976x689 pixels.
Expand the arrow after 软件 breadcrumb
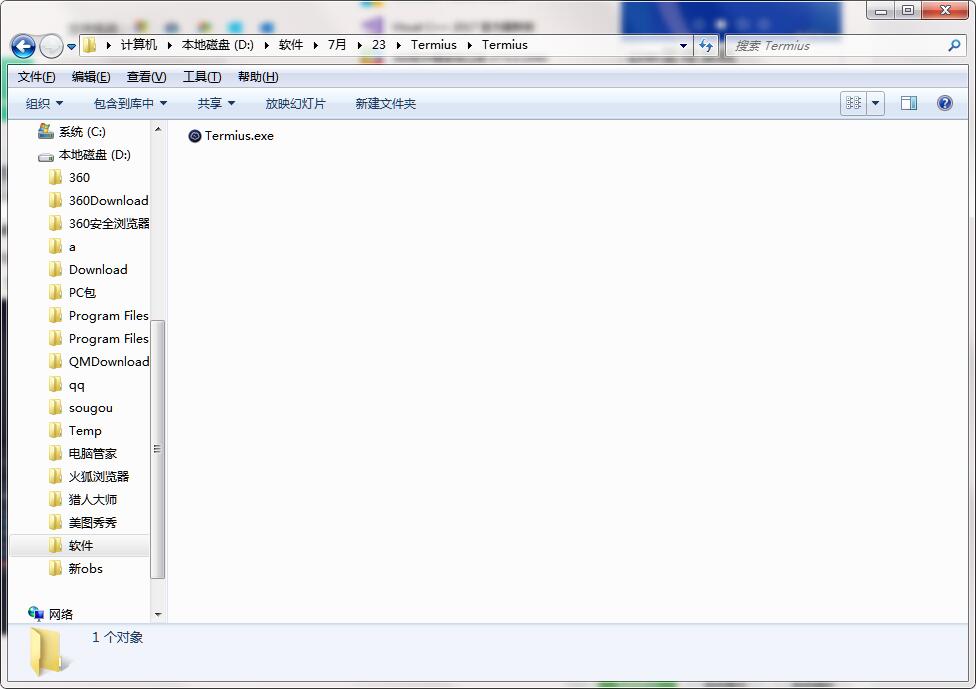pyautogui.click(x=316, y=45)
